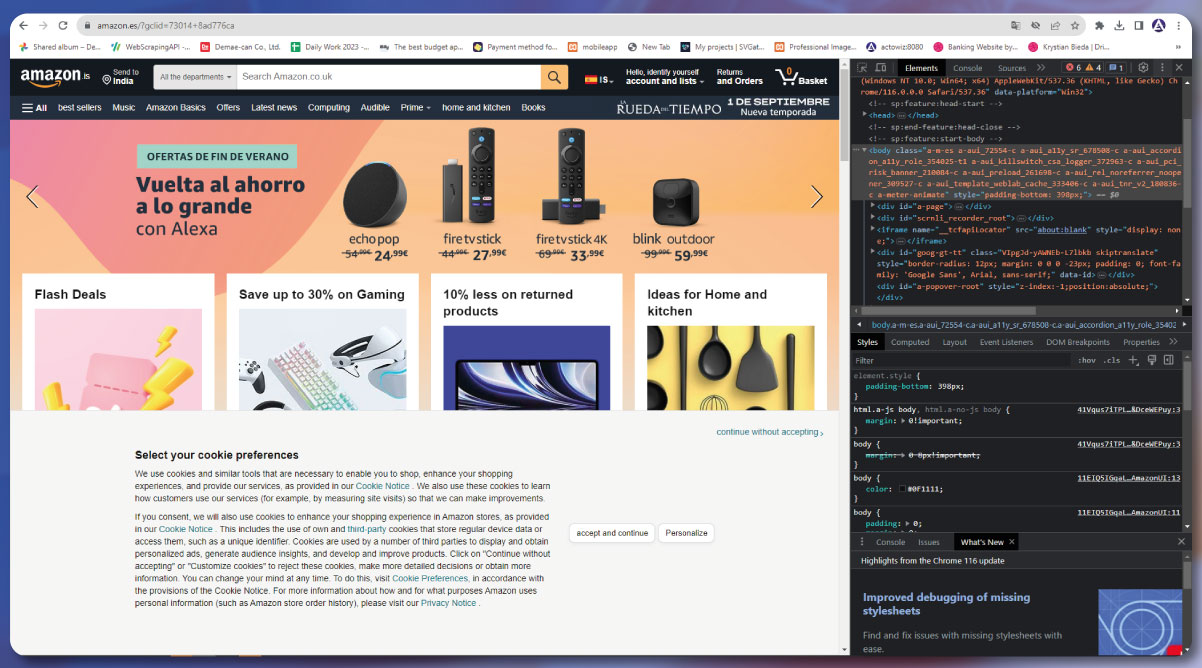Screen dimensions: 1202x668
Task: Show next carousel slide arrow
Action: 816,197
